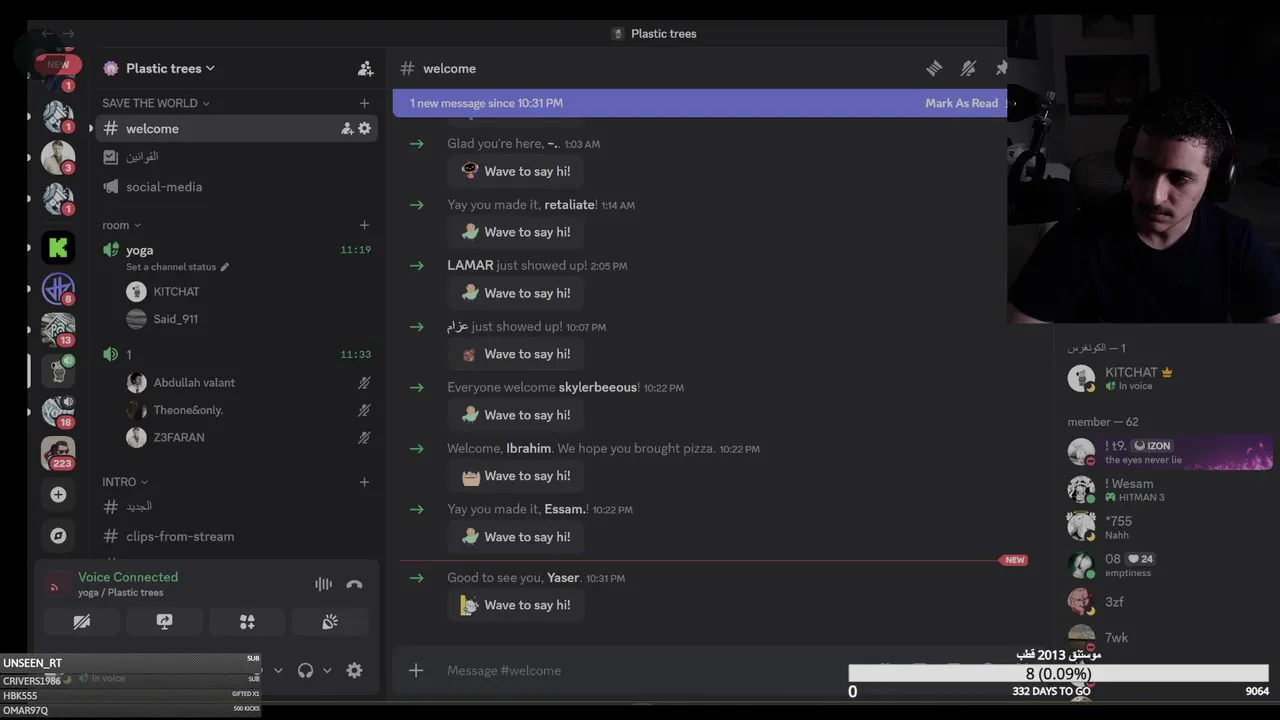Click muted mic icon beside Abdullah valant
1280x720 pixels.
point(364,383)
